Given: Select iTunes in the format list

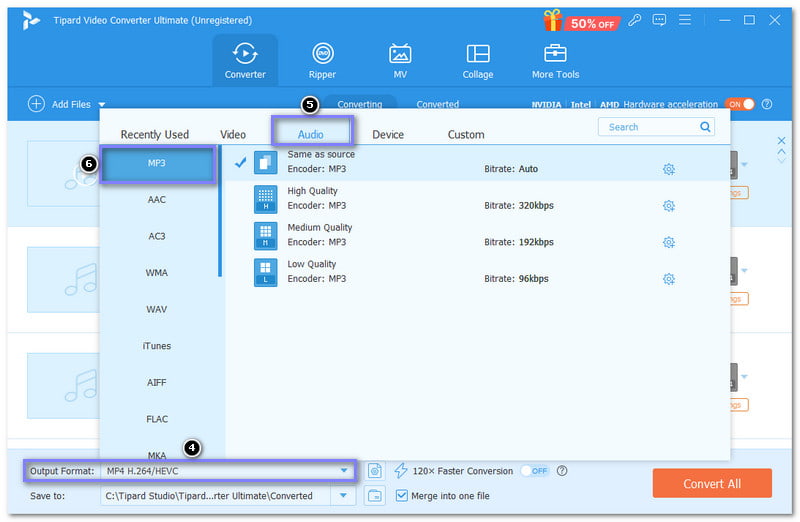Looking at the screenshot, I should (157, 346).
